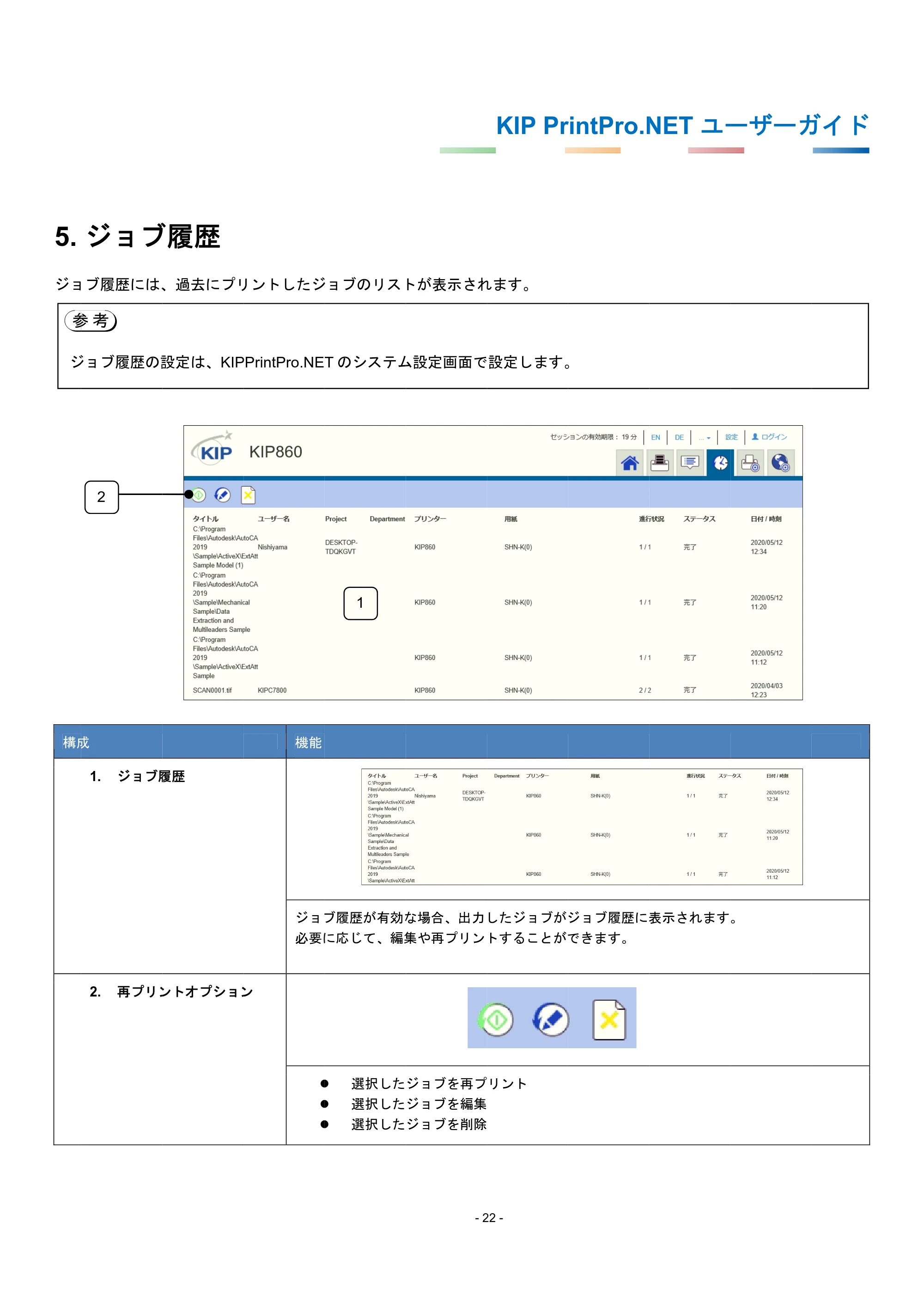Screen dimensions: 924x1308
Task: Click the 2 / 2 progress cell
Action: pos(644,691)
